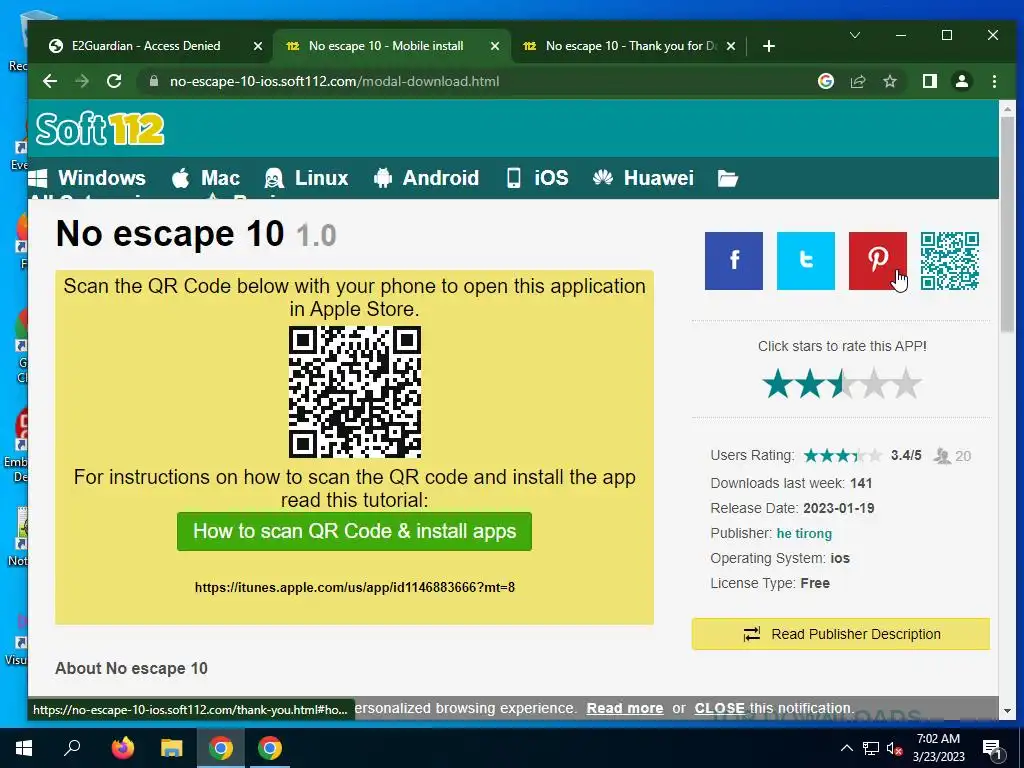Open Android category in nav bar
This screenshot has height=768, width=1024.
[426, 178]
